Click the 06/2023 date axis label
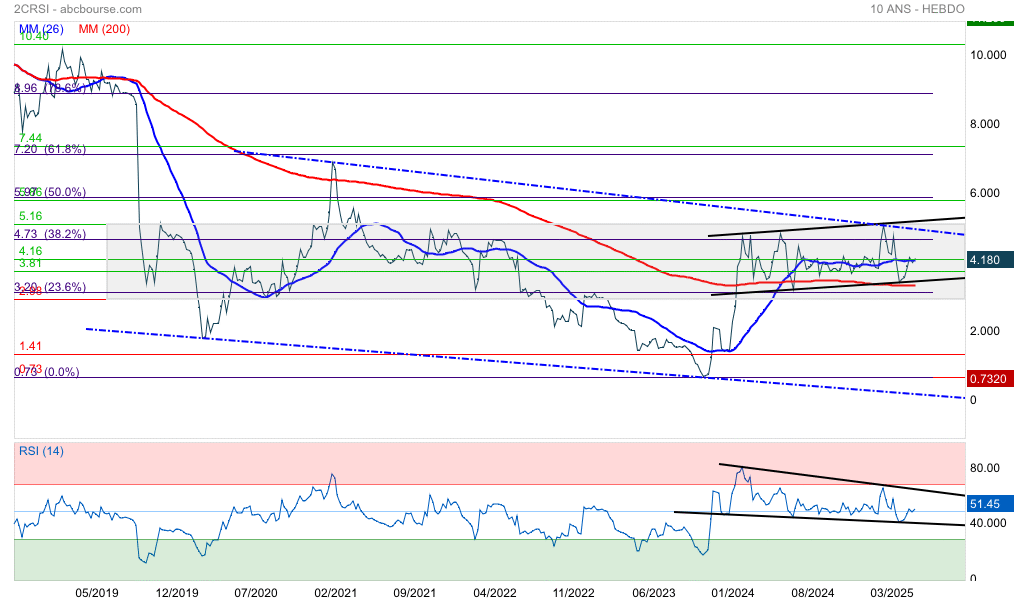The image size is (1014, 603). [654, 593]
